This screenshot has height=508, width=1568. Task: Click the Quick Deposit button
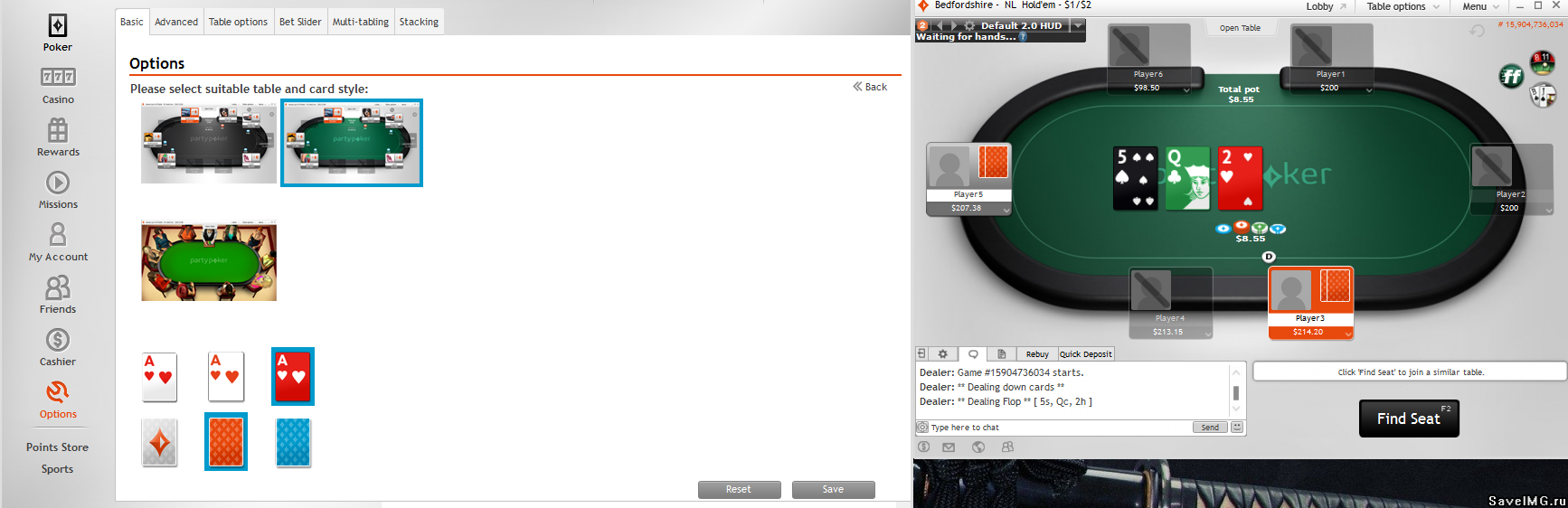click(1086, 353)
